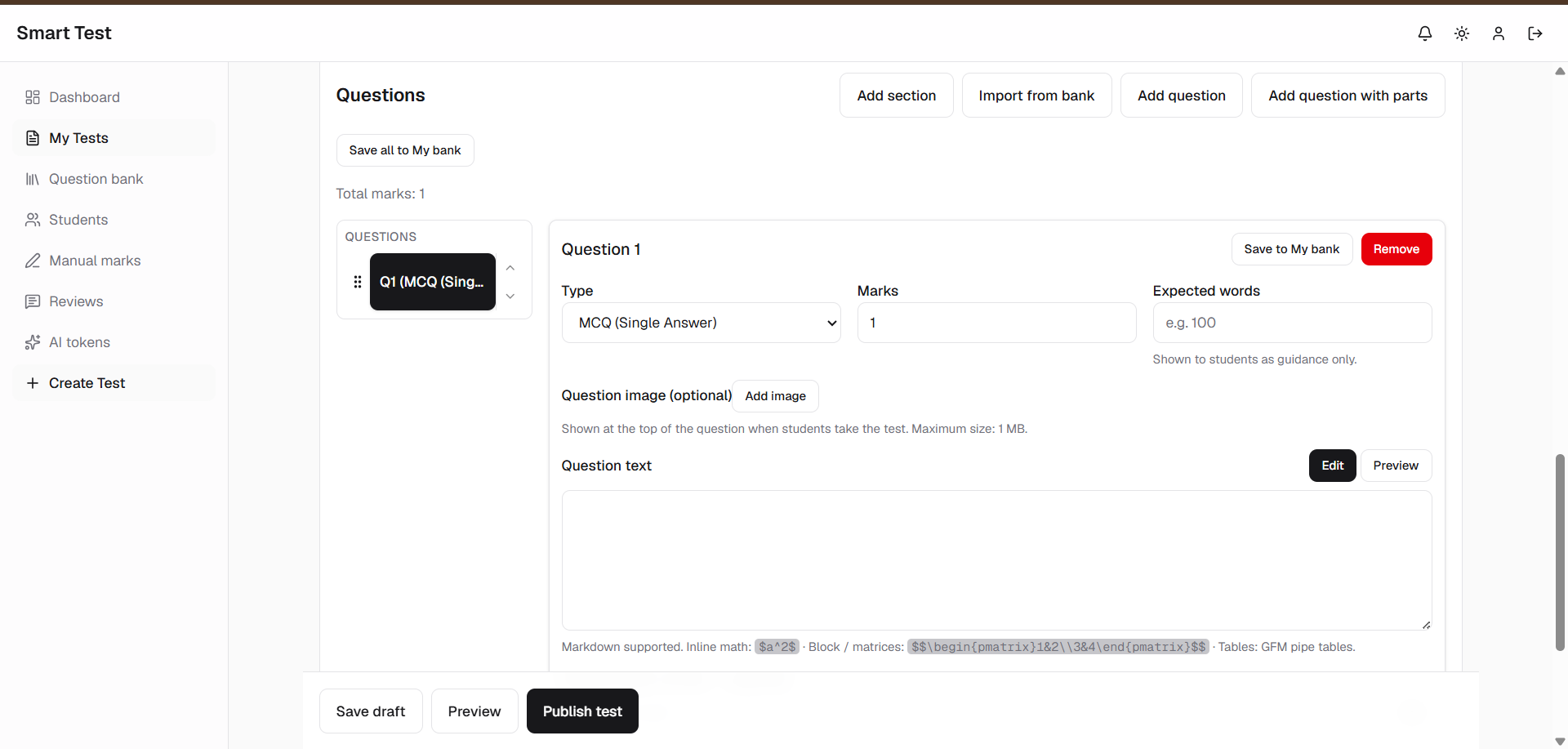Select Q1 (MCQ (Sing... in questions list
Screen dimensions: 1568x749
pos(433,282)
